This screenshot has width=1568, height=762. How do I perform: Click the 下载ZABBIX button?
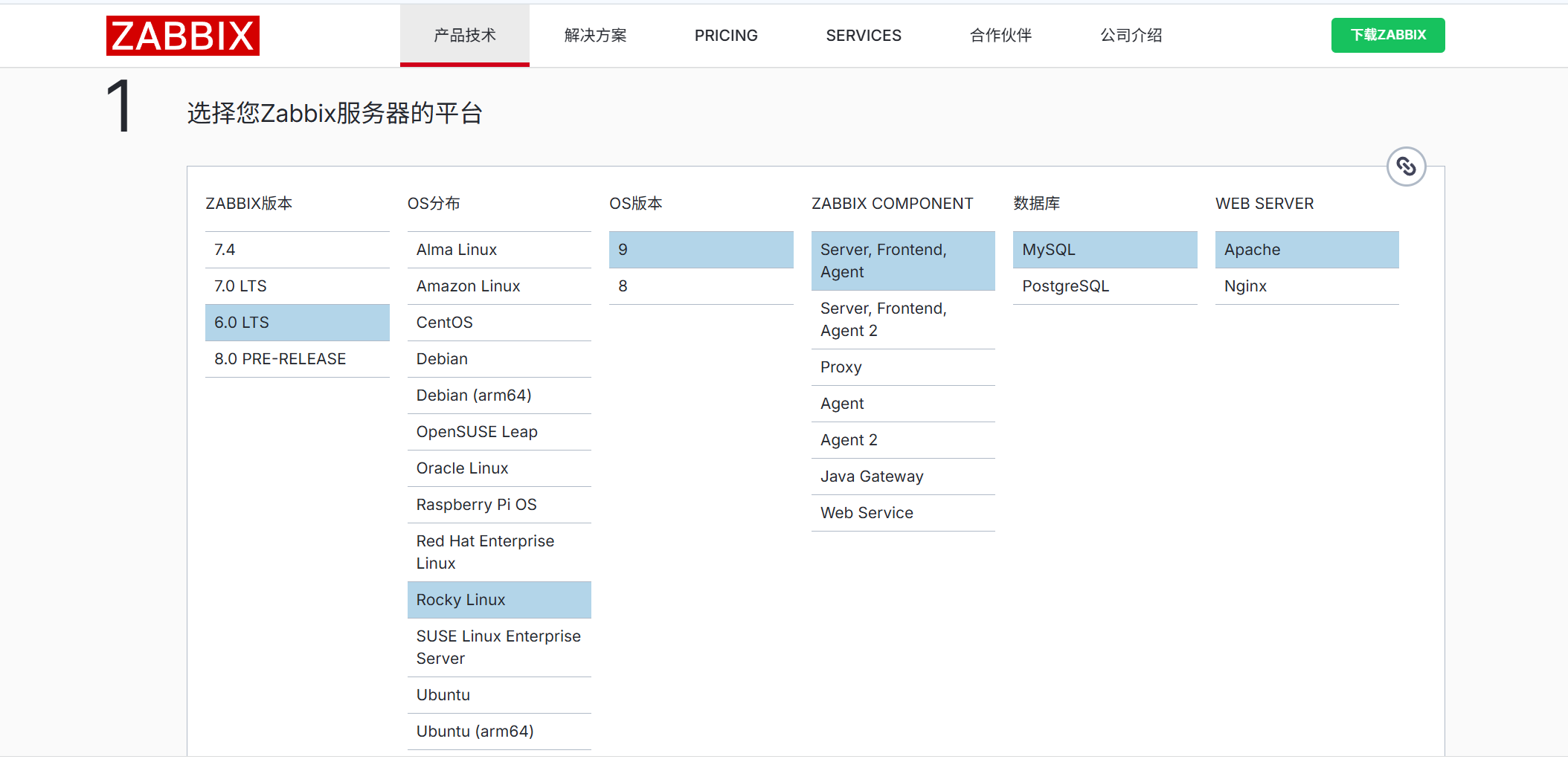pos(1388,35)
